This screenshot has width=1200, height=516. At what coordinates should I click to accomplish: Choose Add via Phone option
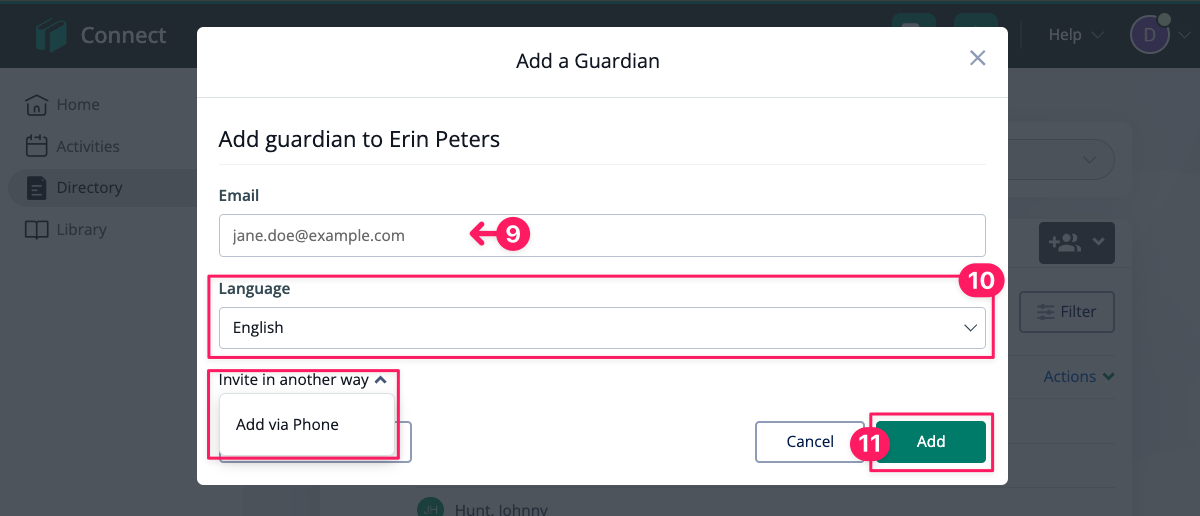click(x=288, y=424)
